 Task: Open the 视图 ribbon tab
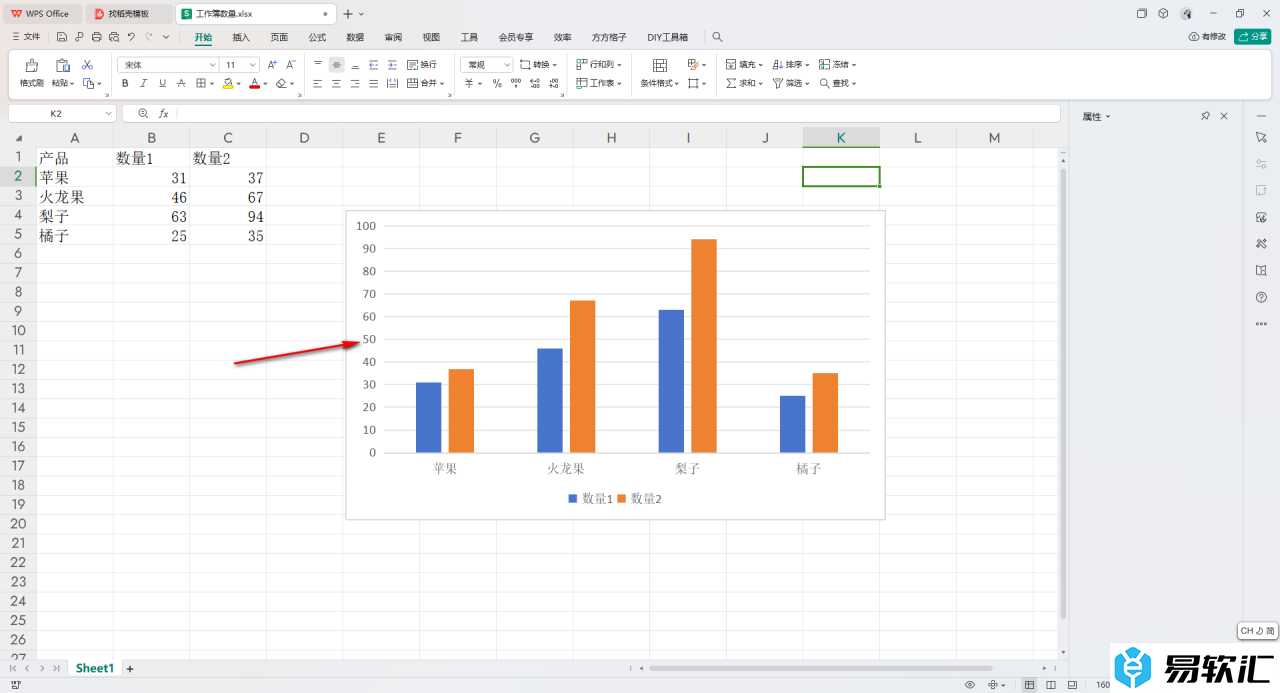(x=431, y=37)
